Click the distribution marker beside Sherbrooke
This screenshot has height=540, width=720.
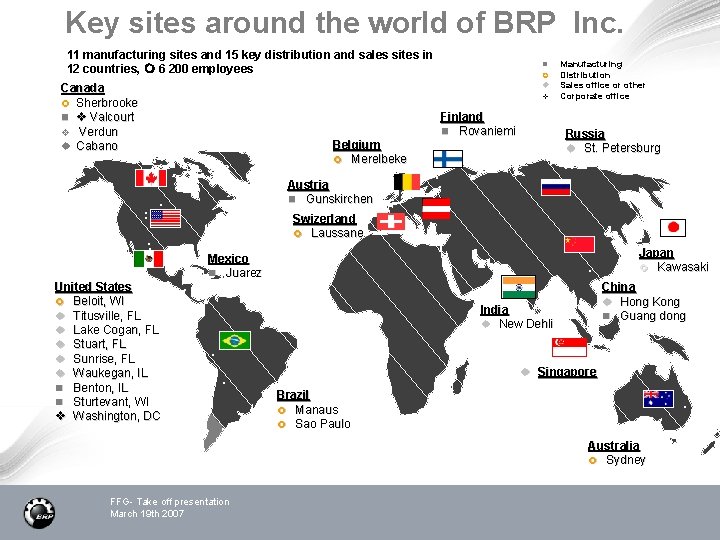(x=65, y=103)
